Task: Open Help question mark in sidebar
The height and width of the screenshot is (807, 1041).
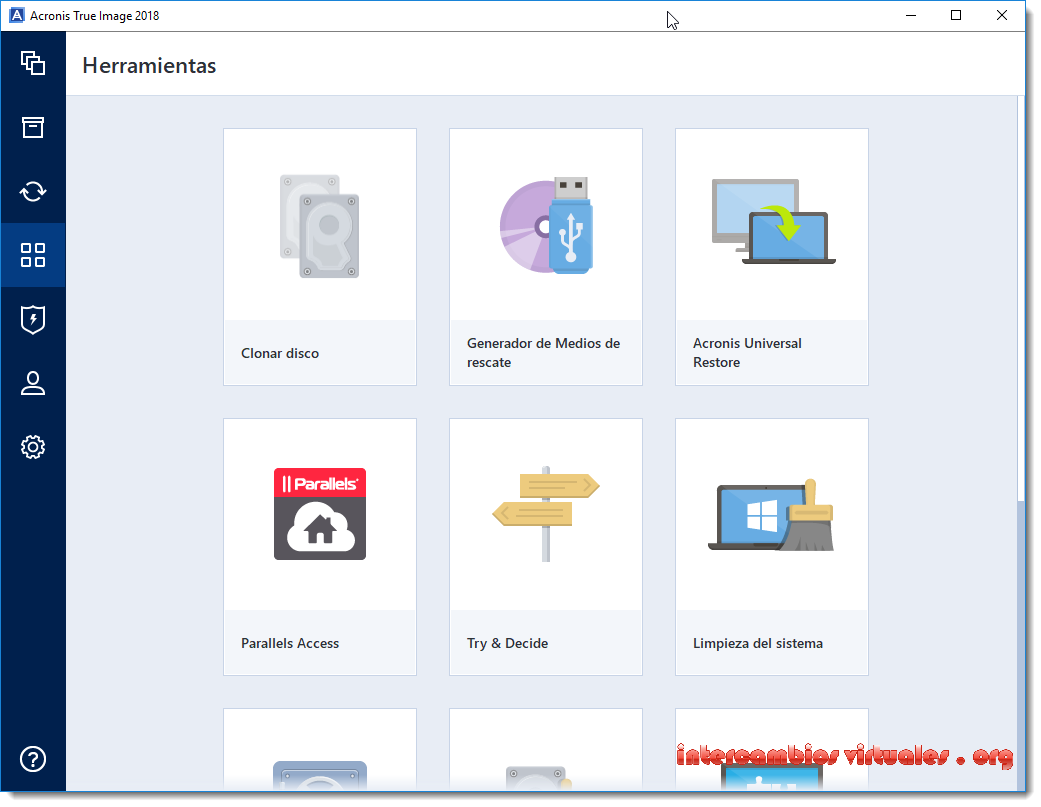Action: (x=33, y=759)
